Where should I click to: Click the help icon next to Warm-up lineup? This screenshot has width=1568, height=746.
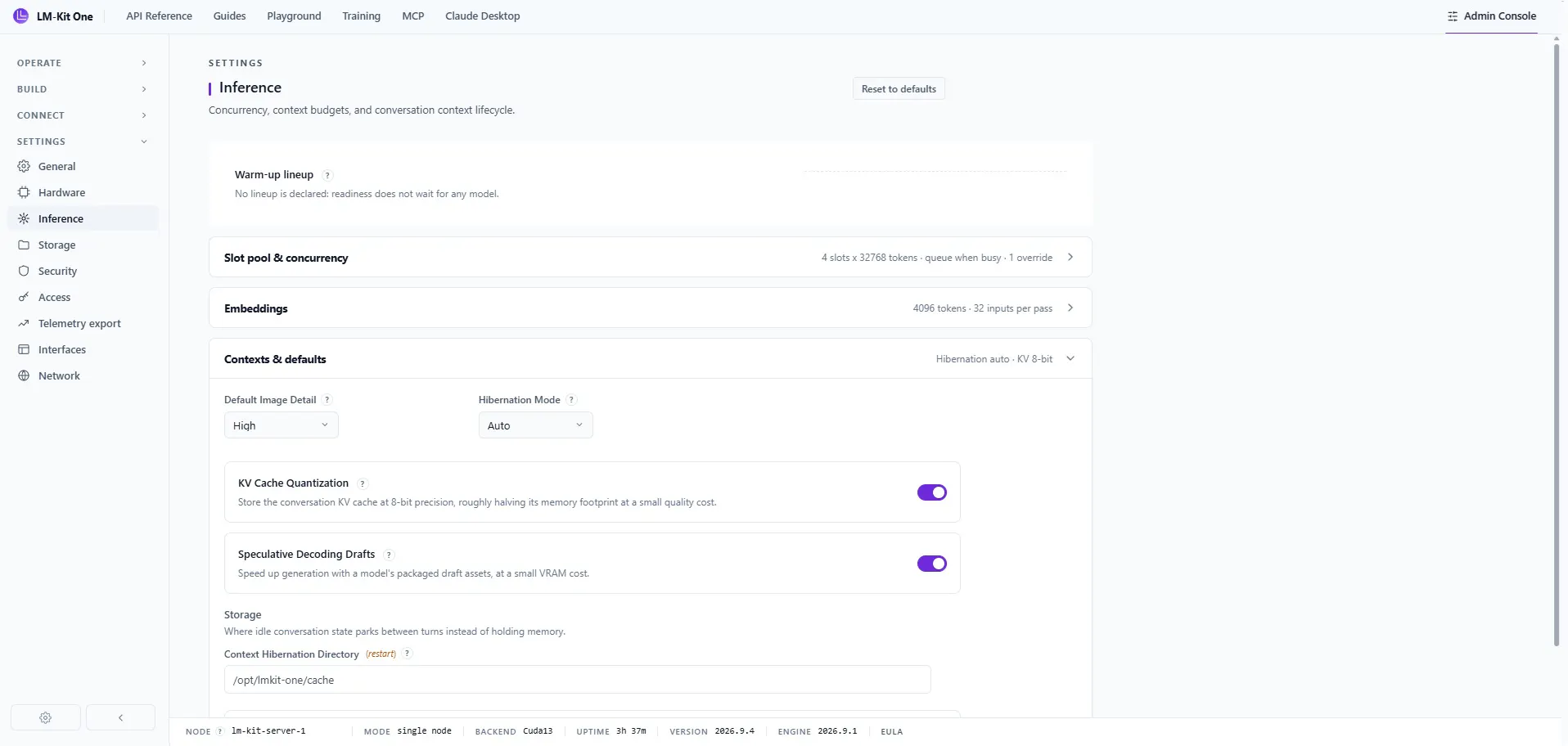coord(327,175)
